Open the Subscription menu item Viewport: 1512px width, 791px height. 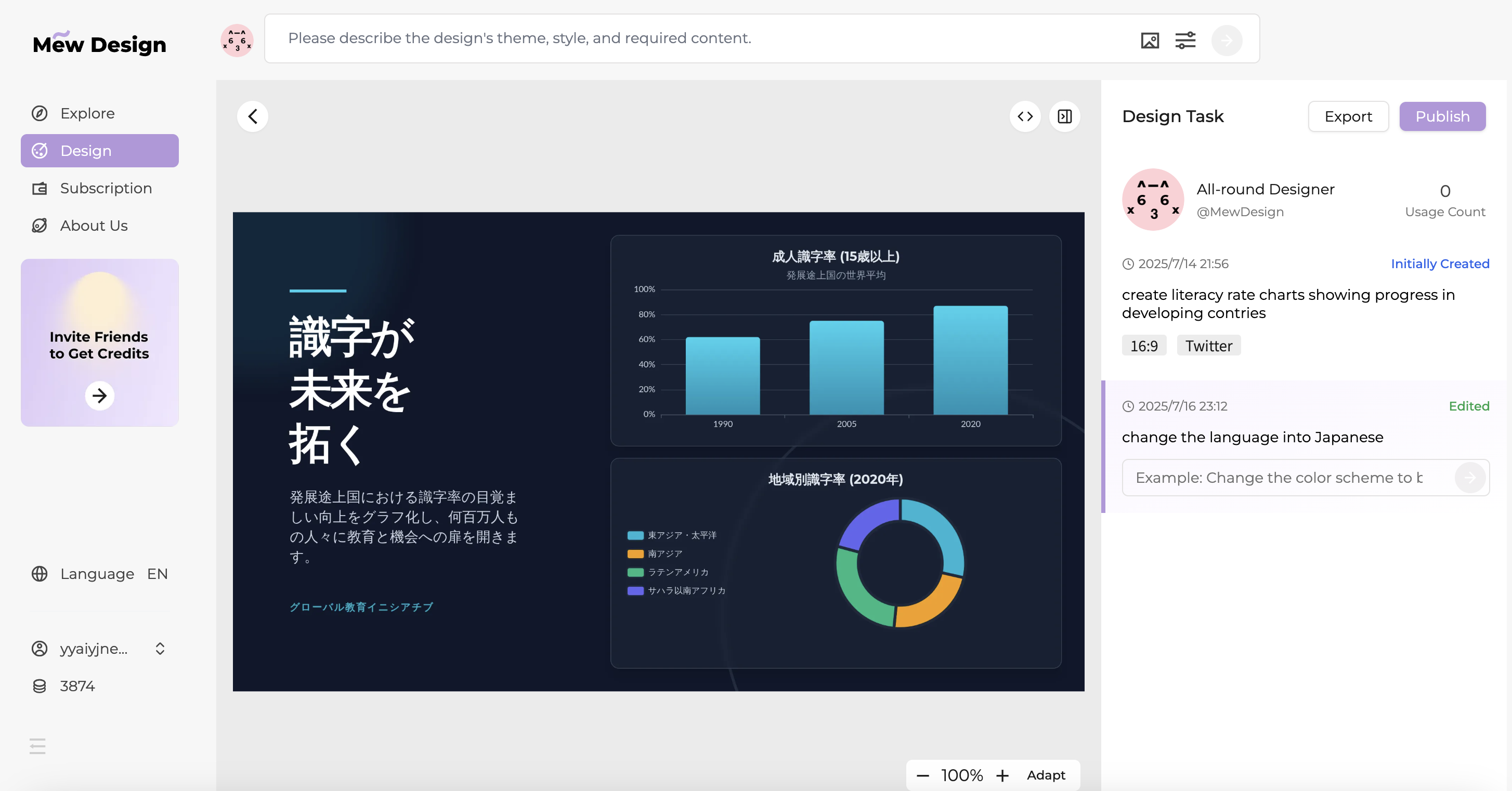coord(100,188)
